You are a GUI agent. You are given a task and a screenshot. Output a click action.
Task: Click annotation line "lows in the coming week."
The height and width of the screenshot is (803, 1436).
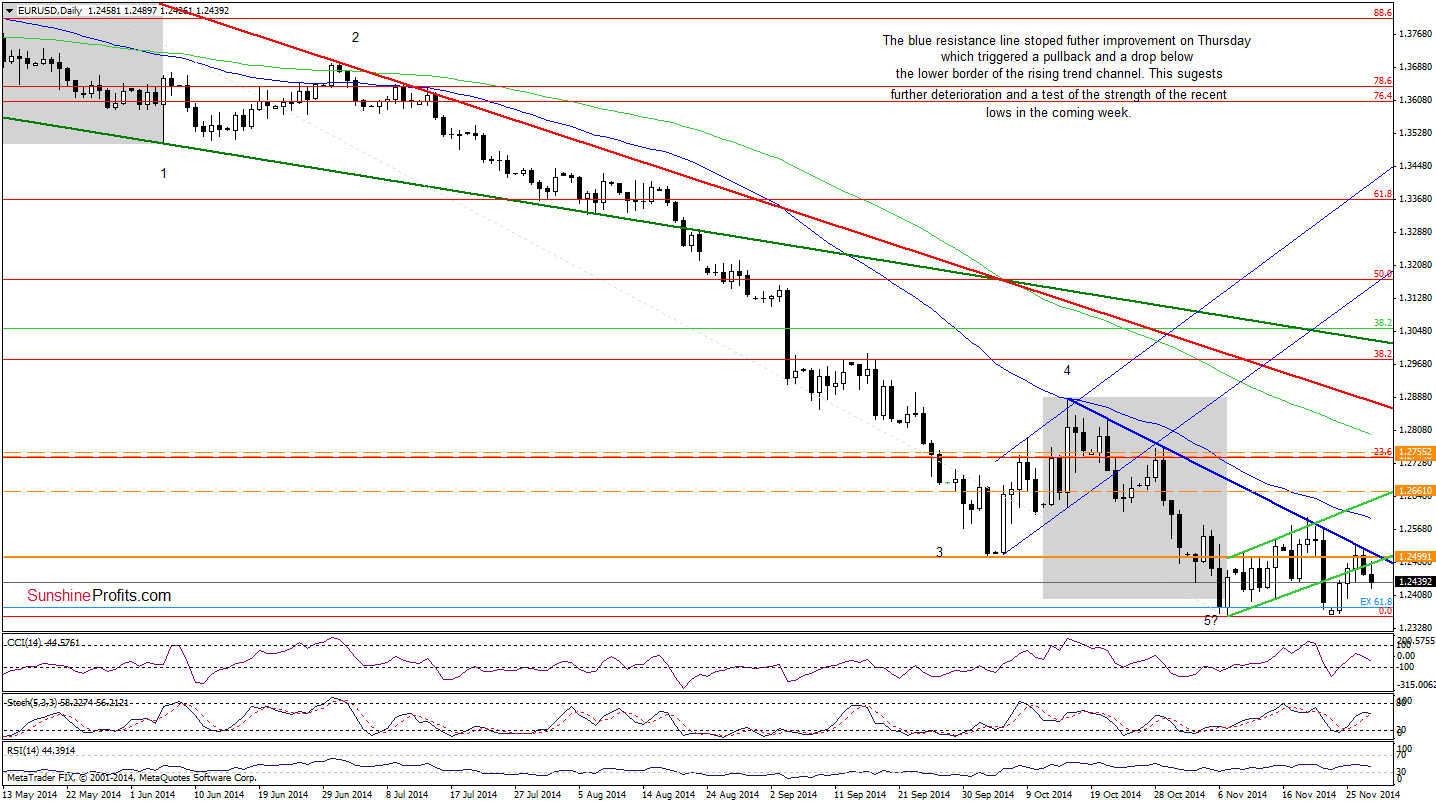click(1058, 112)
